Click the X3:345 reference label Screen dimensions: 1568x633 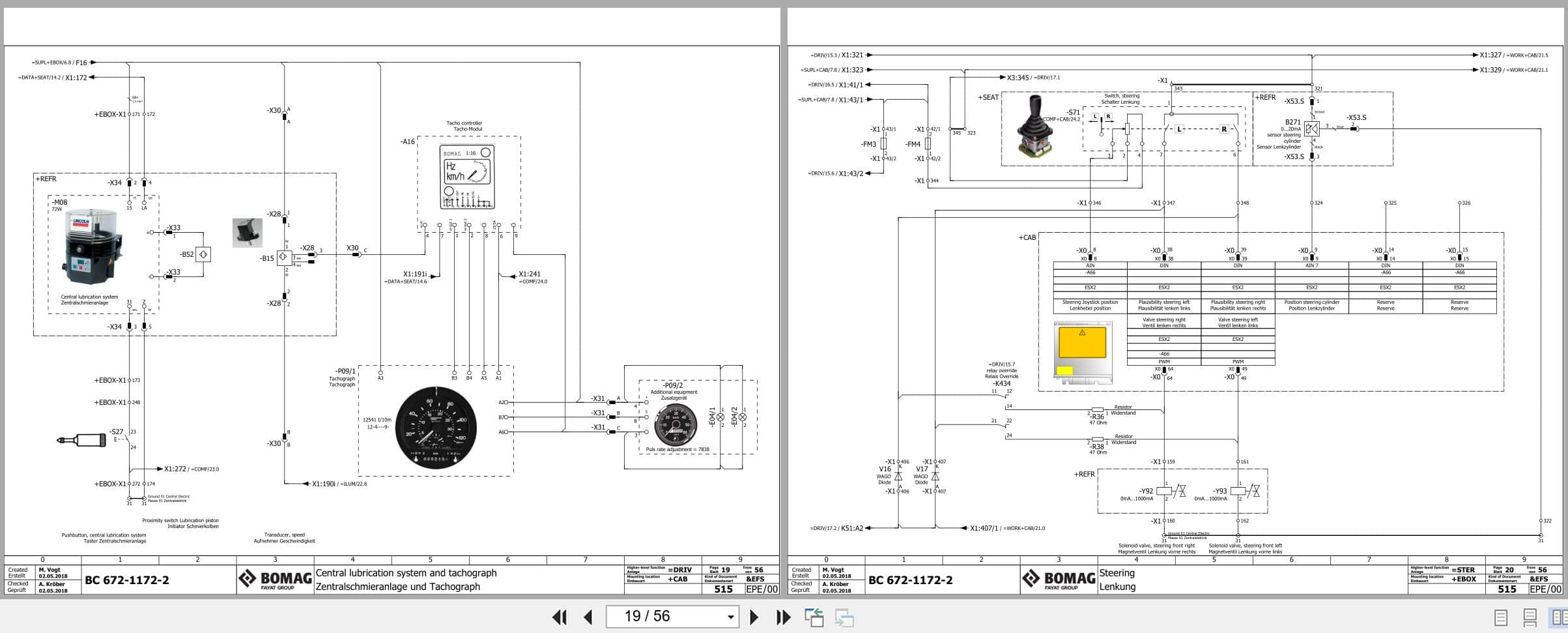pyautogui.click(x=1018, y=78)
